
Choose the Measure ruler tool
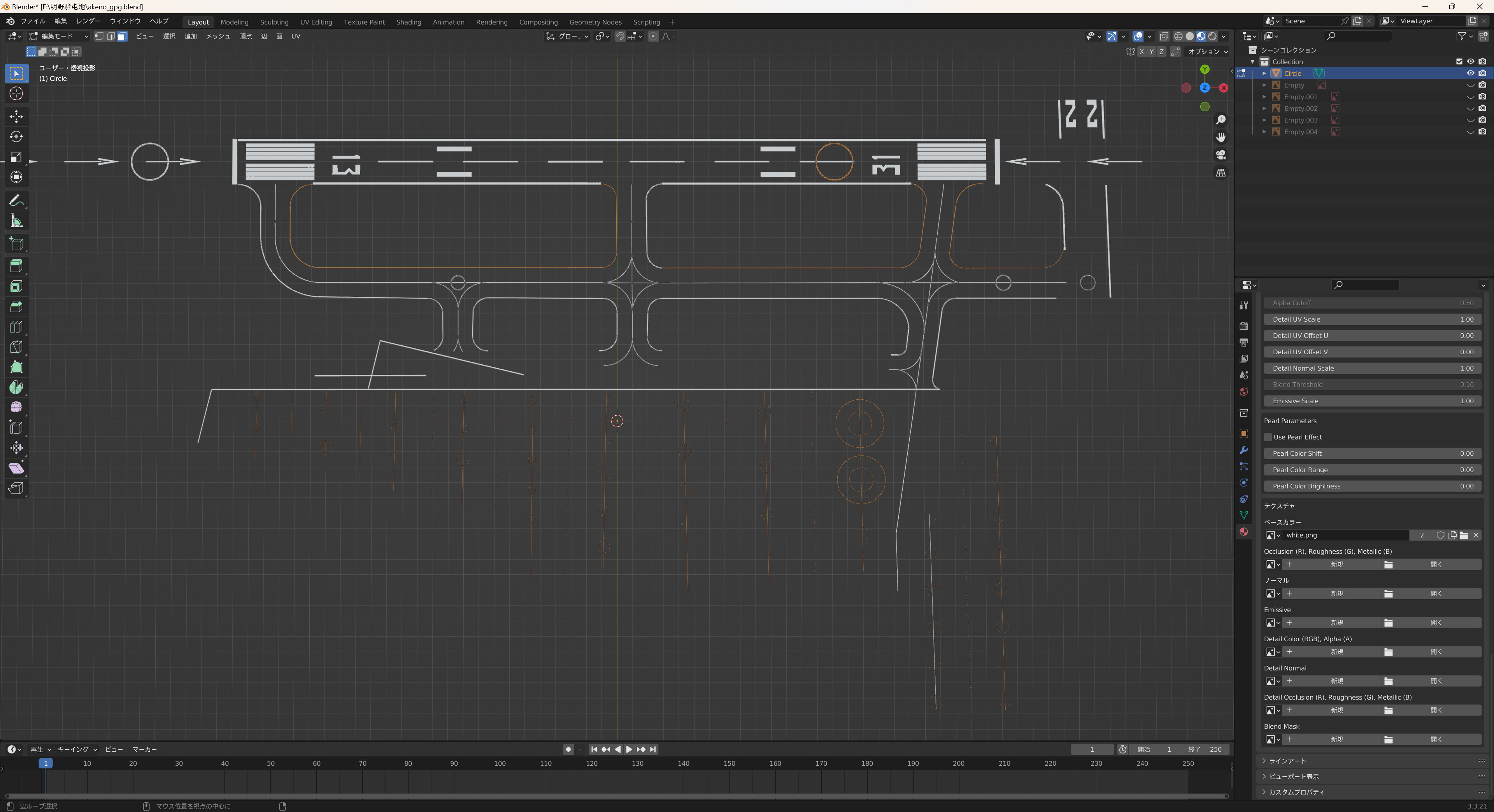tap(16, 221)
